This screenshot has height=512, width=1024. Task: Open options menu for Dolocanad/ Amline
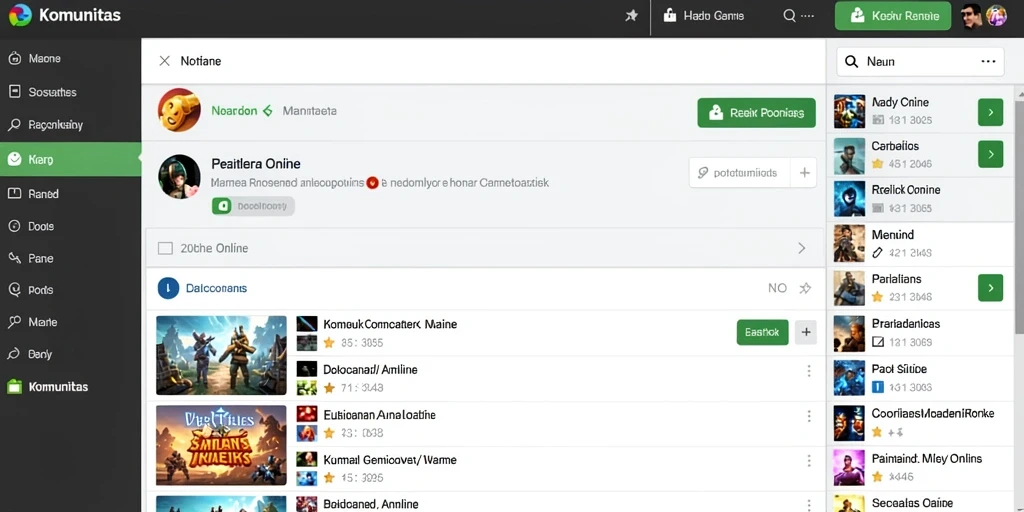click(808, 371)
